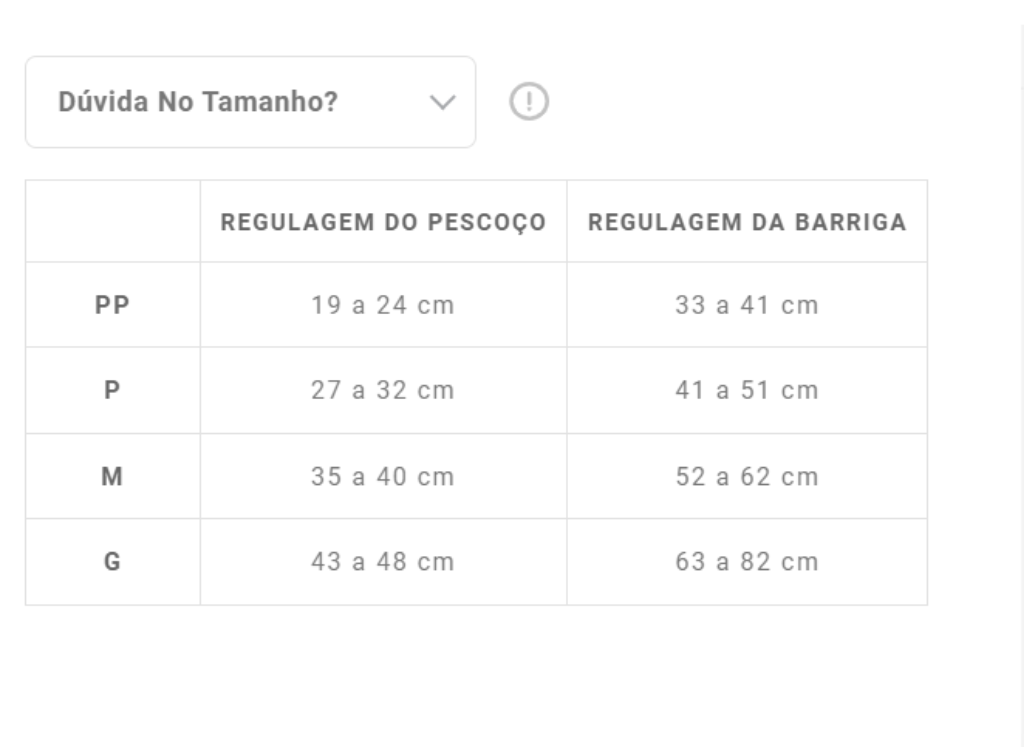Click the 27 a 32 cm cell
The width and height of the screenshot is (1024, 747).
click(384, 390)
